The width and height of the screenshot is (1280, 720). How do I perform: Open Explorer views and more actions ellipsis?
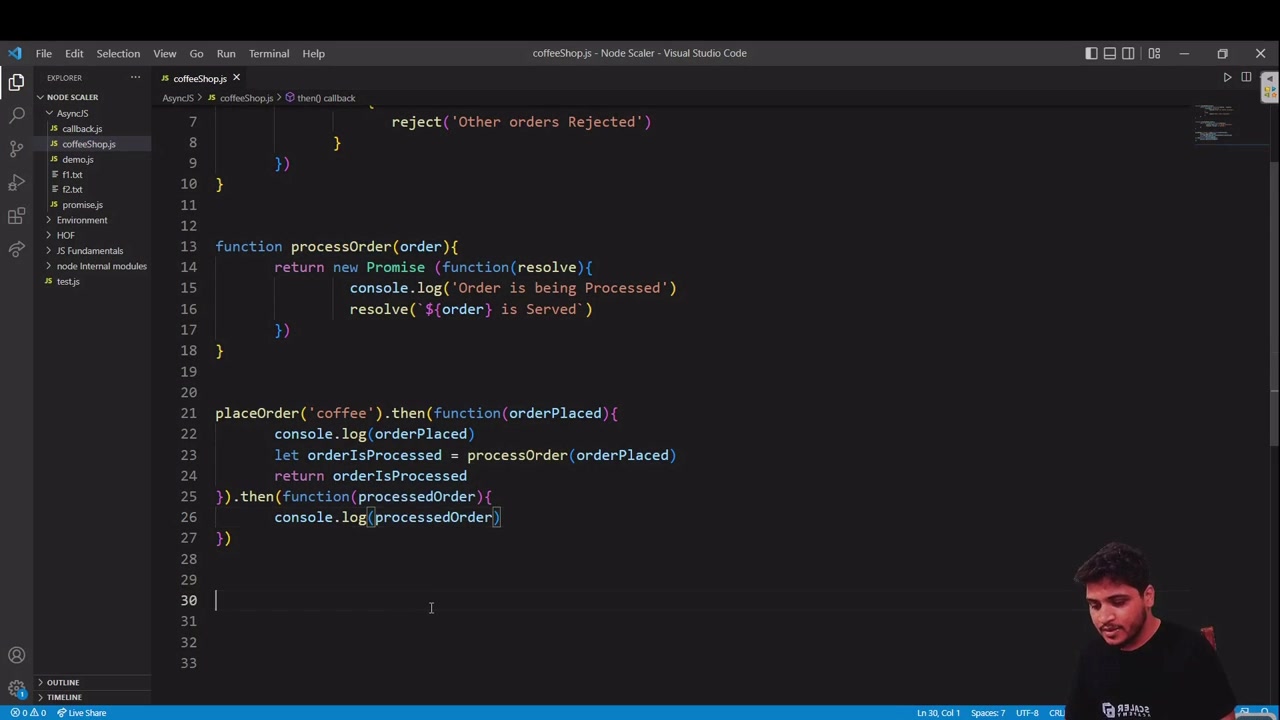135,77
